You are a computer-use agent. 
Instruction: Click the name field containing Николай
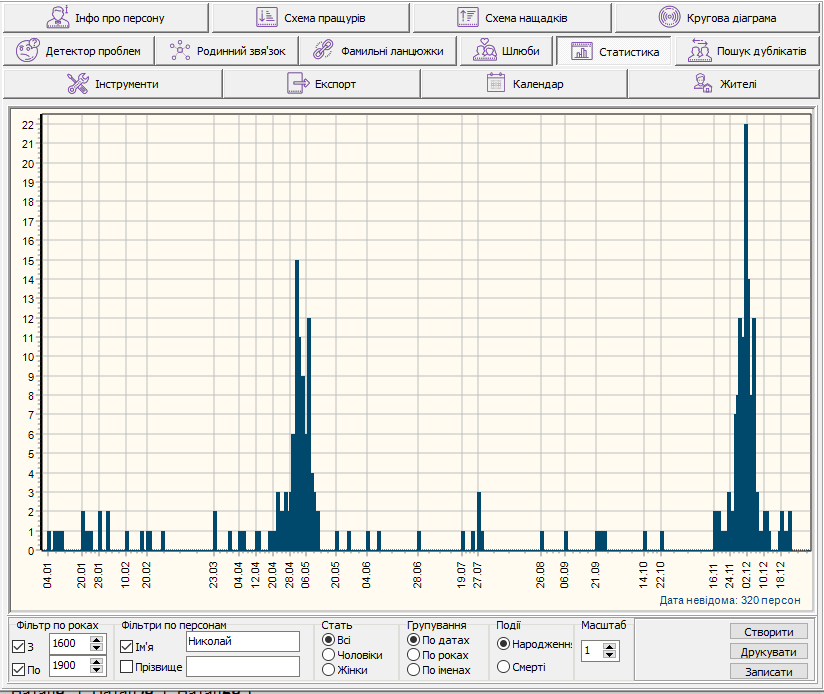pos(242,641)
